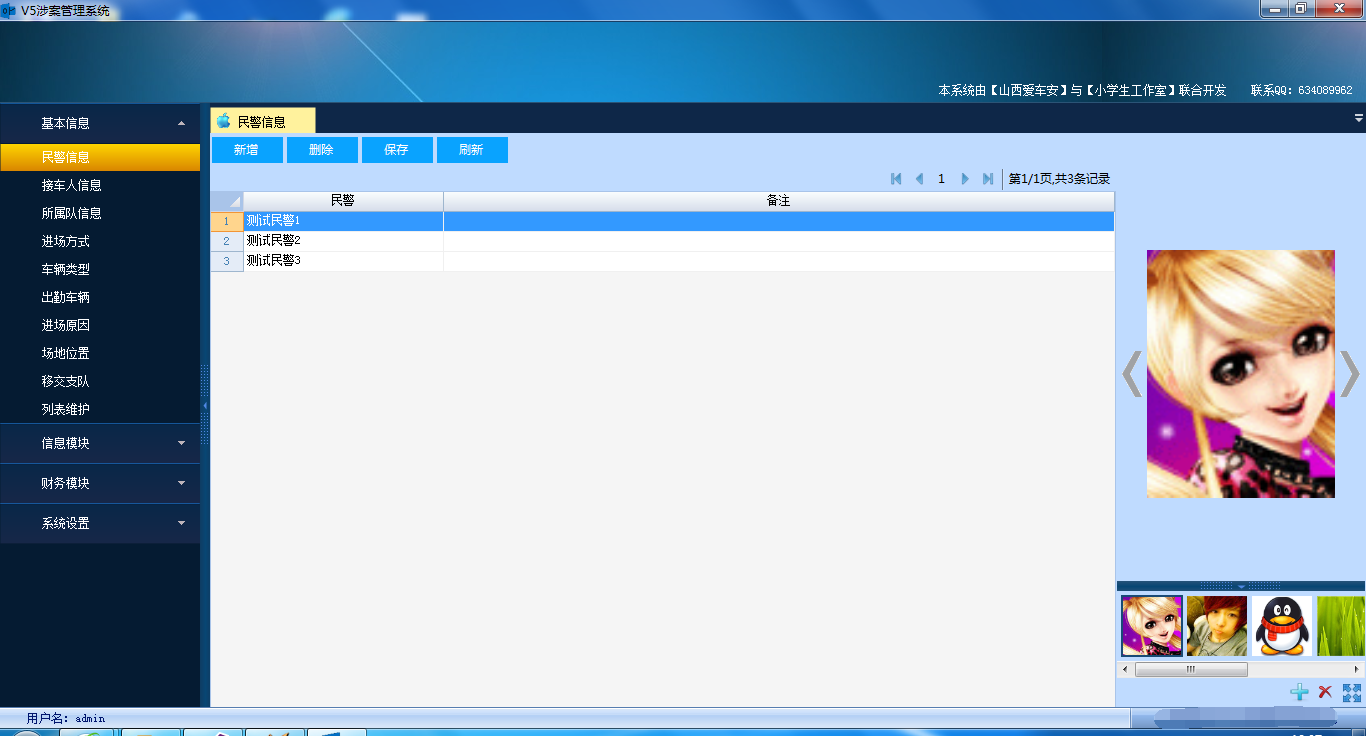
Task: Open 接车人信息 in the sidebar
Action: pos(100,185)
